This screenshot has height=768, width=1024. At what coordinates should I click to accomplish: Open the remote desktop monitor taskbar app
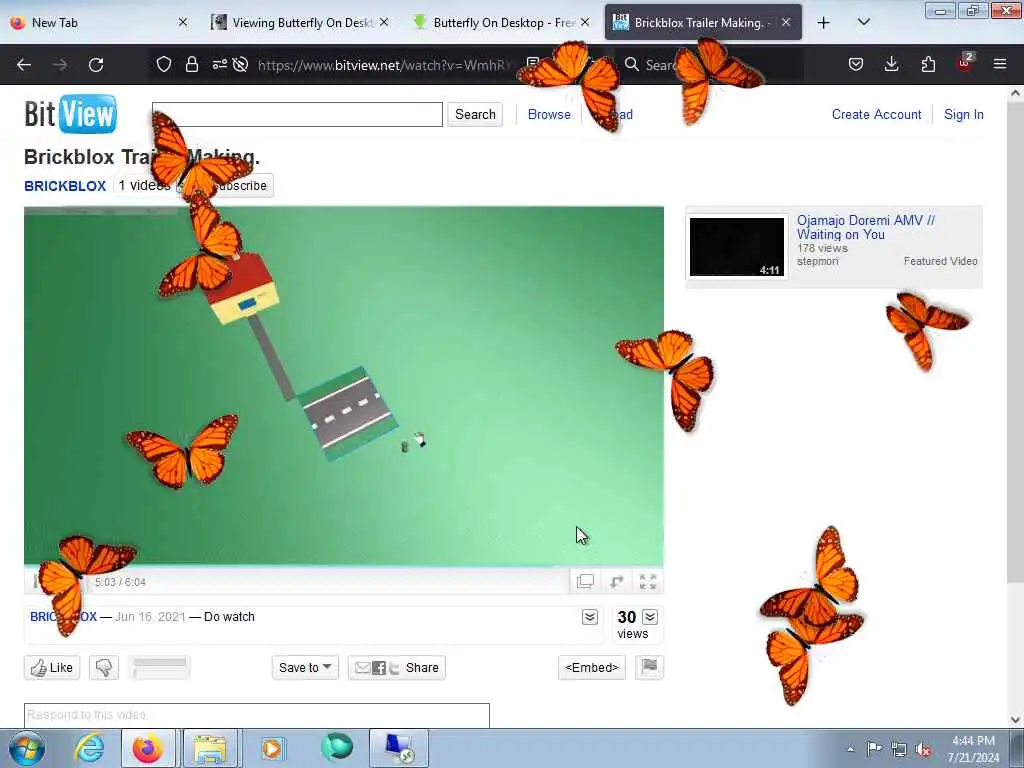[399, 748]
